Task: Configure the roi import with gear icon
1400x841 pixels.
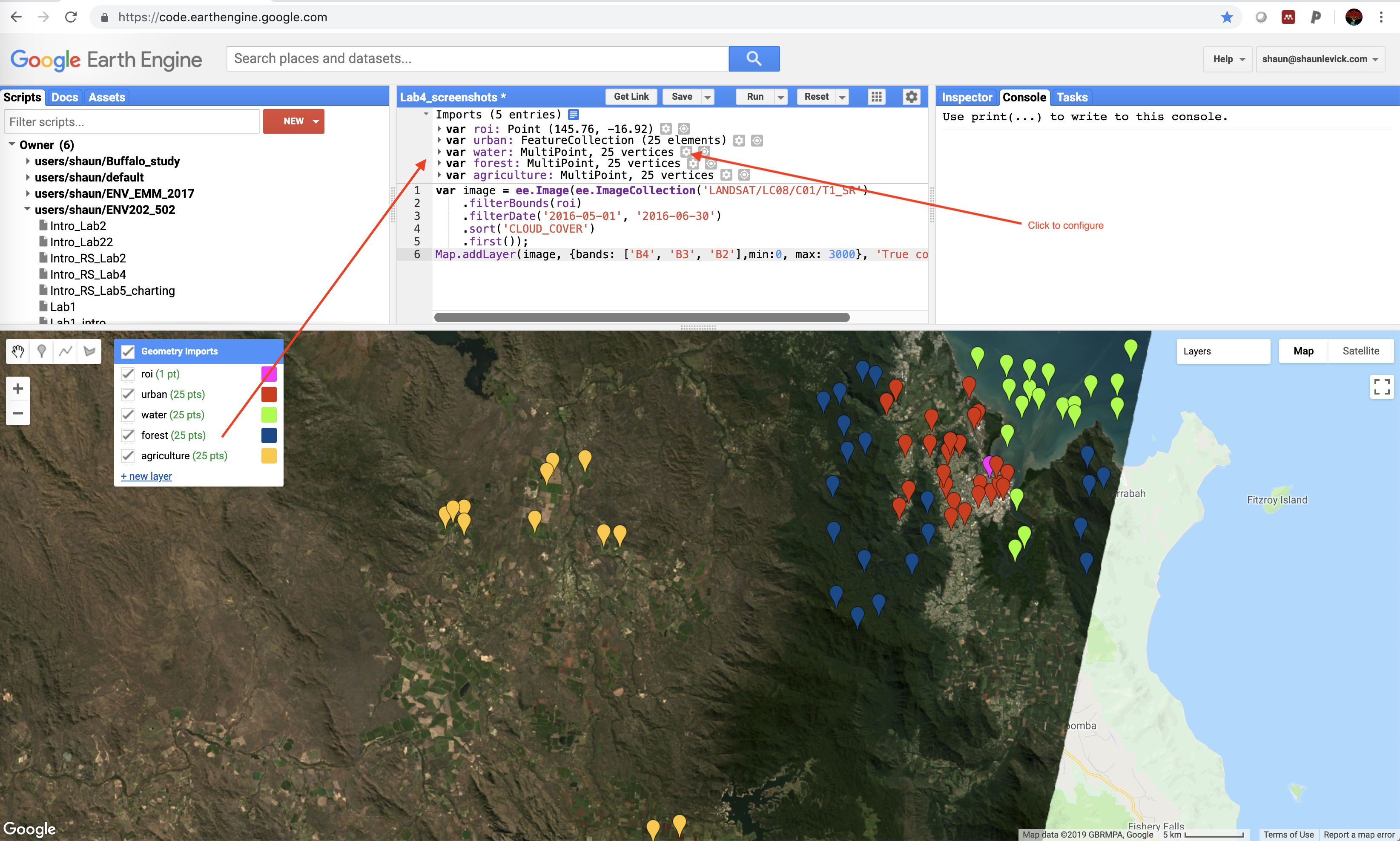Action: coord(666,129)
